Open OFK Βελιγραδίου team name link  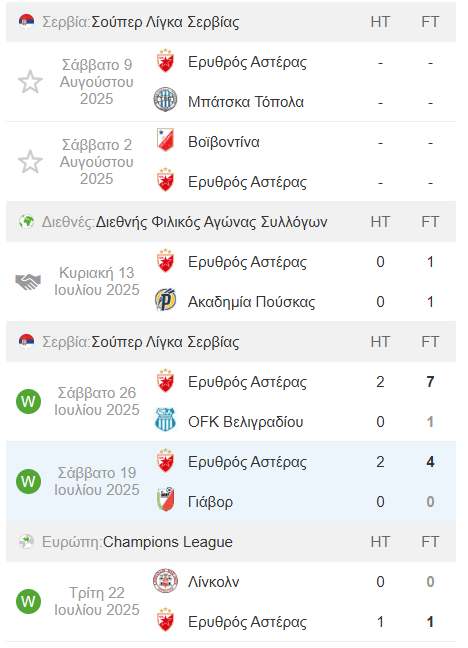[x=246, y=422]
